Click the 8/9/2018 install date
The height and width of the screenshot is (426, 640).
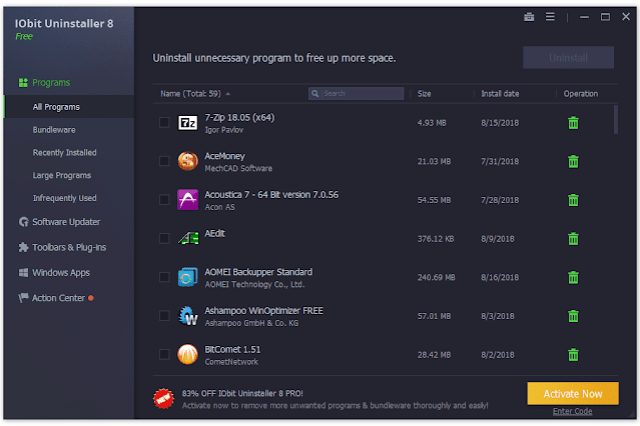click(x=498, y=239)
